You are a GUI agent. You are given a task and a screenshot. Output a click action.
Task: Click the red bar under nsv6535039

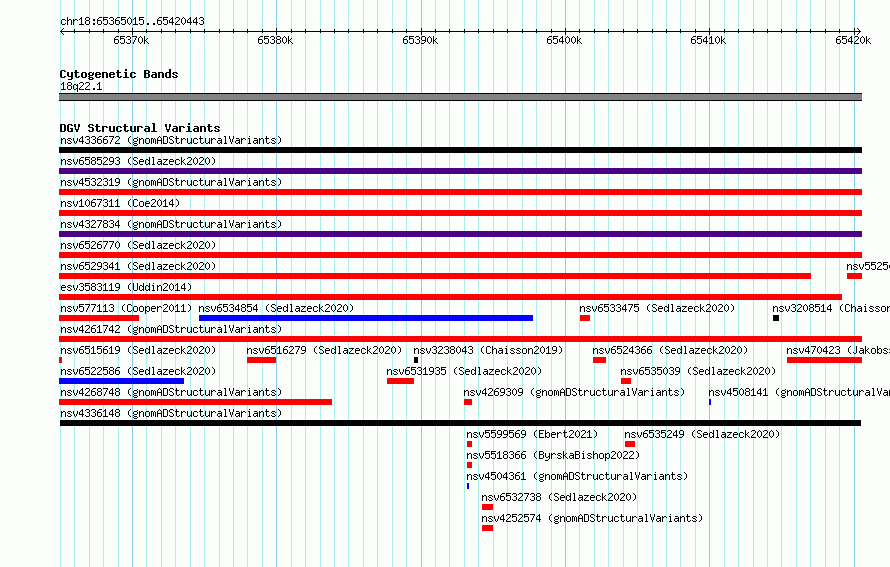tap(626, 381)
